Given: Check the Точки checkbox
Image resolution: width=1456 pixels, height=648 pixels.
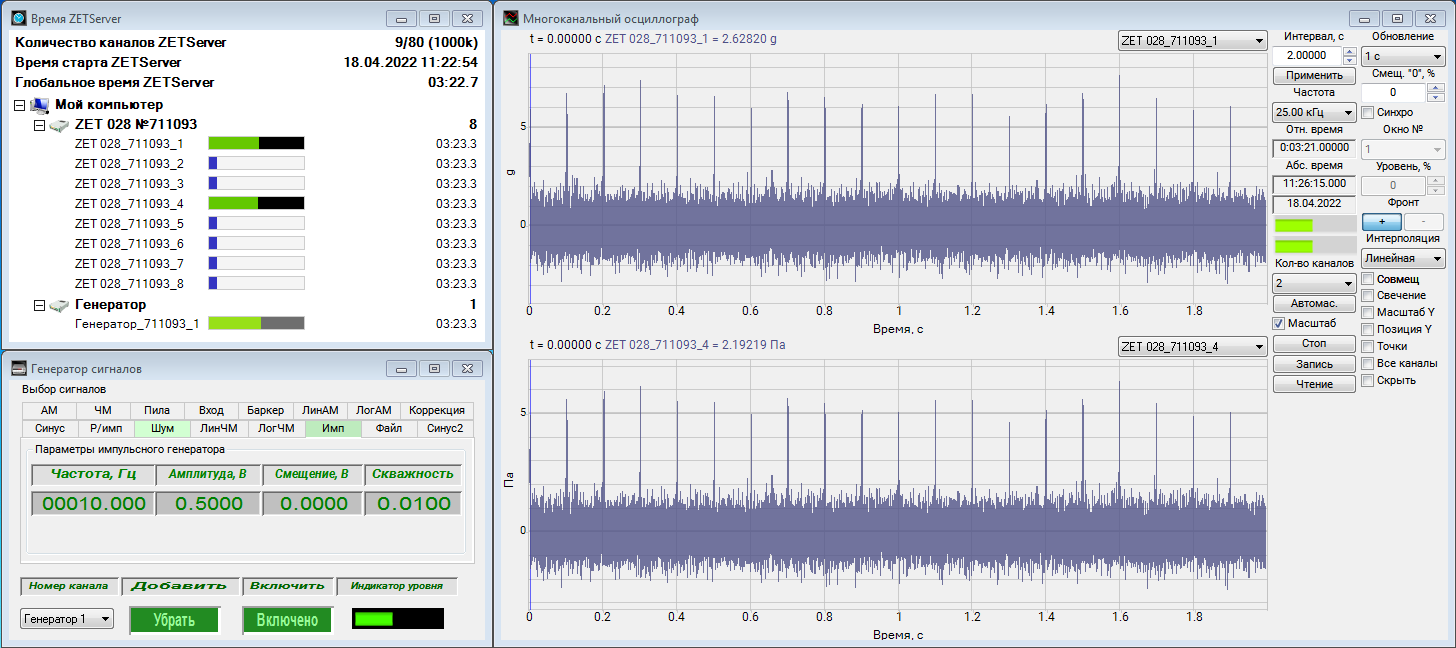Looking at the screenshot, I should (1368, 346).
